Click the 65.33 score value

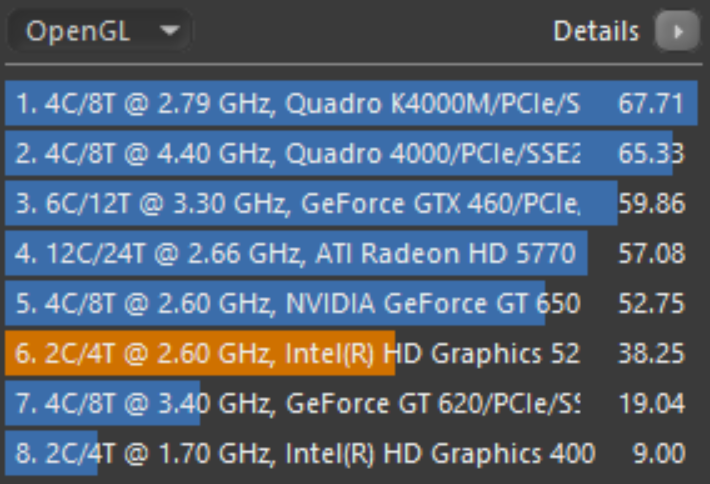coord(651,153)
